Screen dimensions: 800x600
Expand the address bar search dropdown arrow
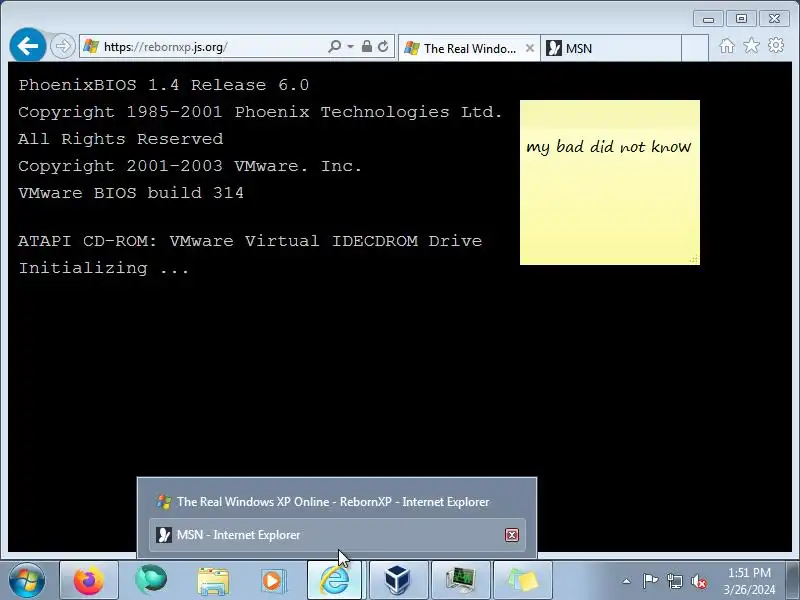tap(351, 46)
